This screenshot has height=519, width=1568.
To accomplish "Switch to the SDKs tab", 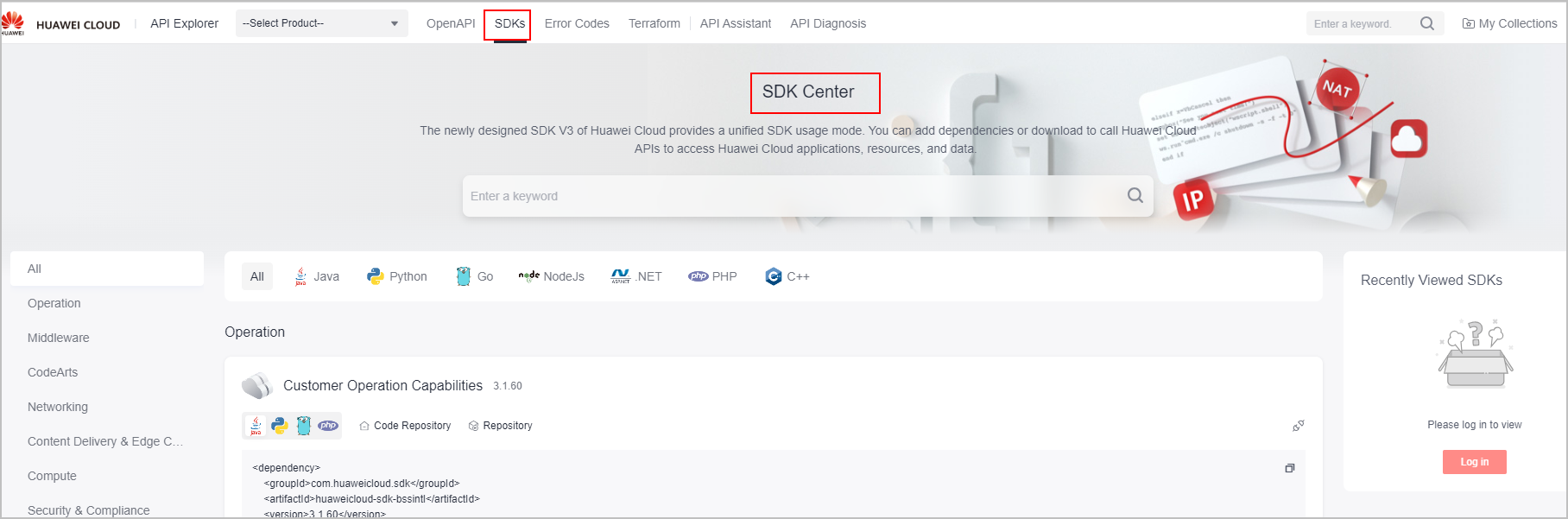I will [509, 23].
